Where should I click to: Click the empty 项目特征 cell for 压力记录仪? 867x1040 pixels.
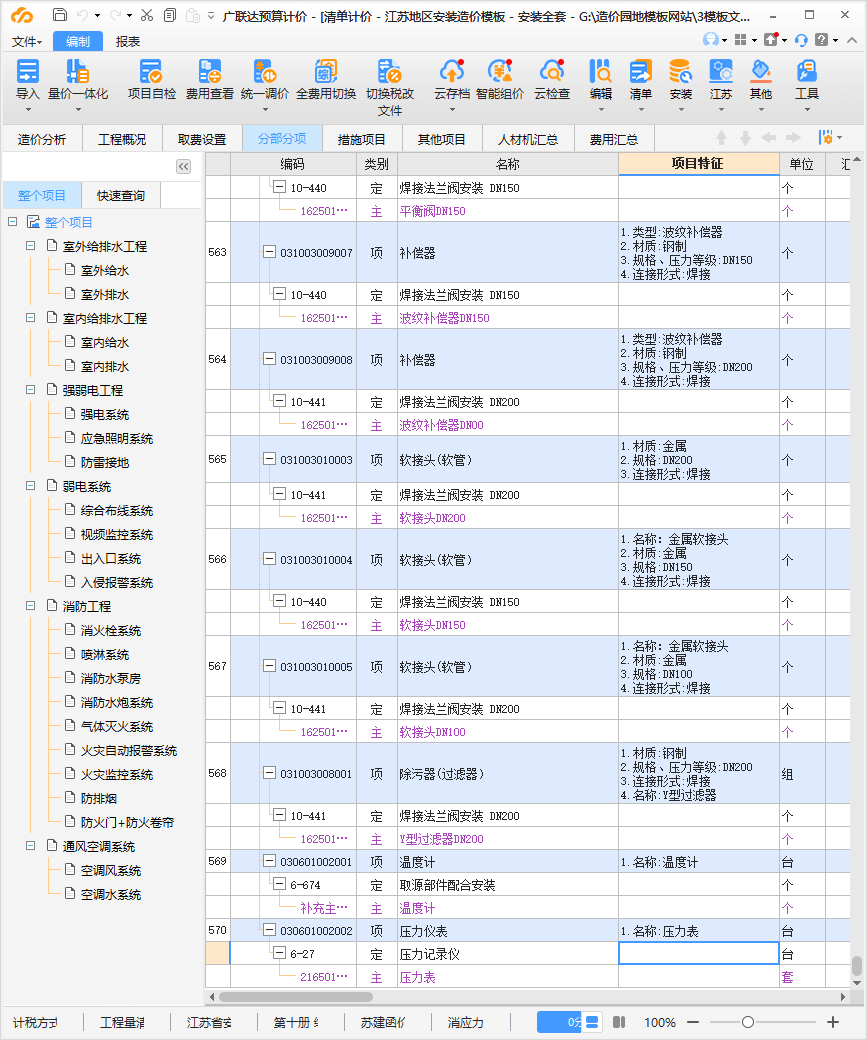tap(698, 954)
